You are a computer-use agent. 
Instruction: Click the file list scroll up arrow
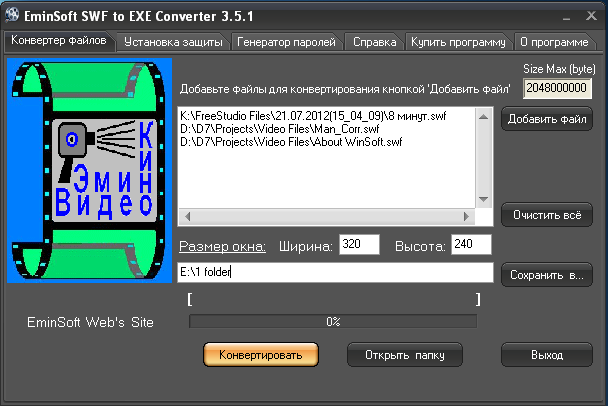click(x=484, y=116)
